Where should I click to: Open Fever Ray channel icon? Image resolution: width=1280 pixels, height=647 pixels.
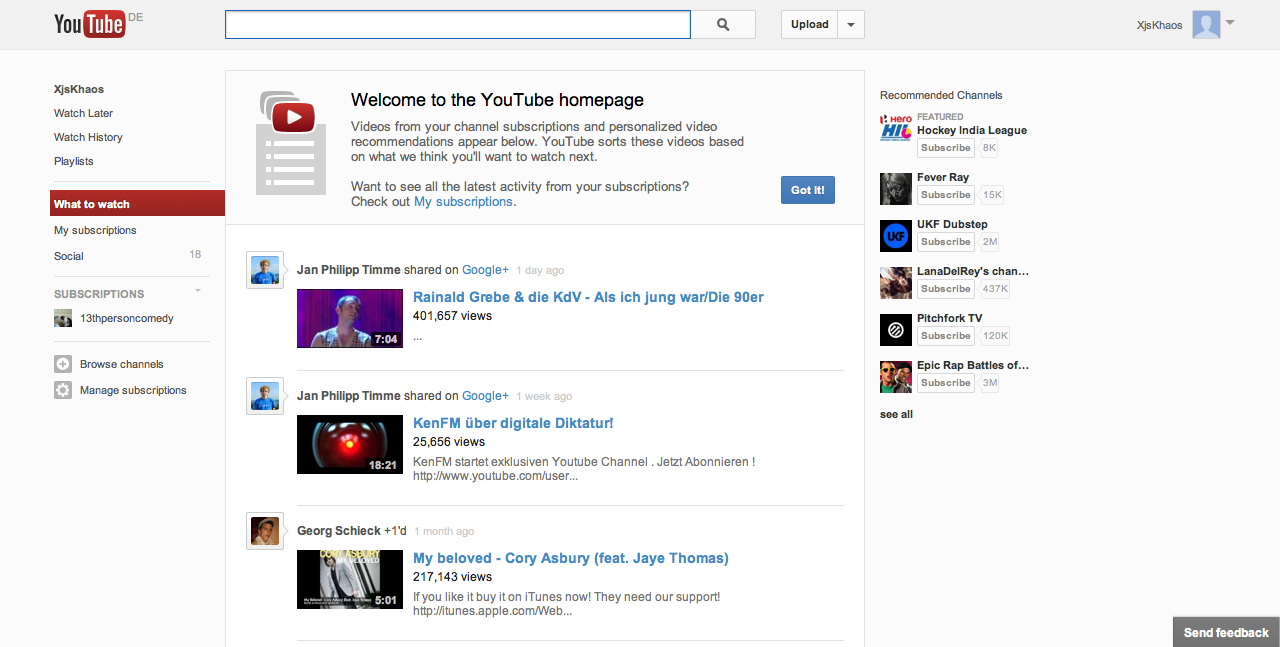[896, 189]
